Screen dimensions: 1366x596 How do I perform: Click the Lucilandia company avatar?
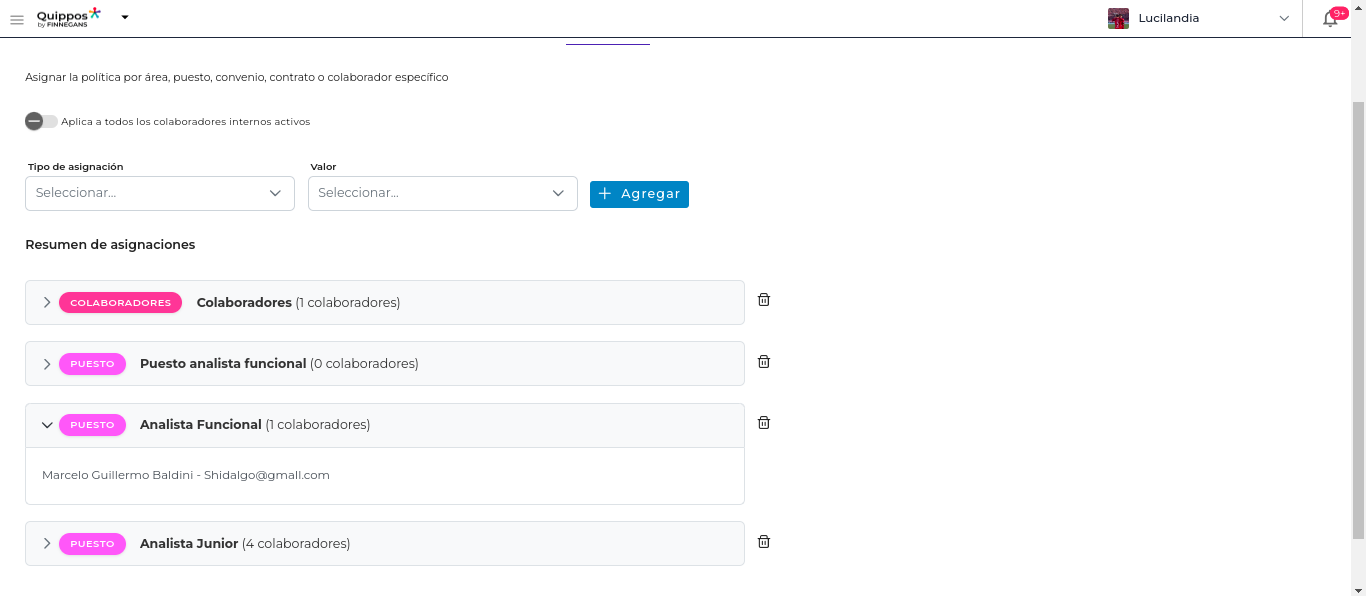[1118, 18]
